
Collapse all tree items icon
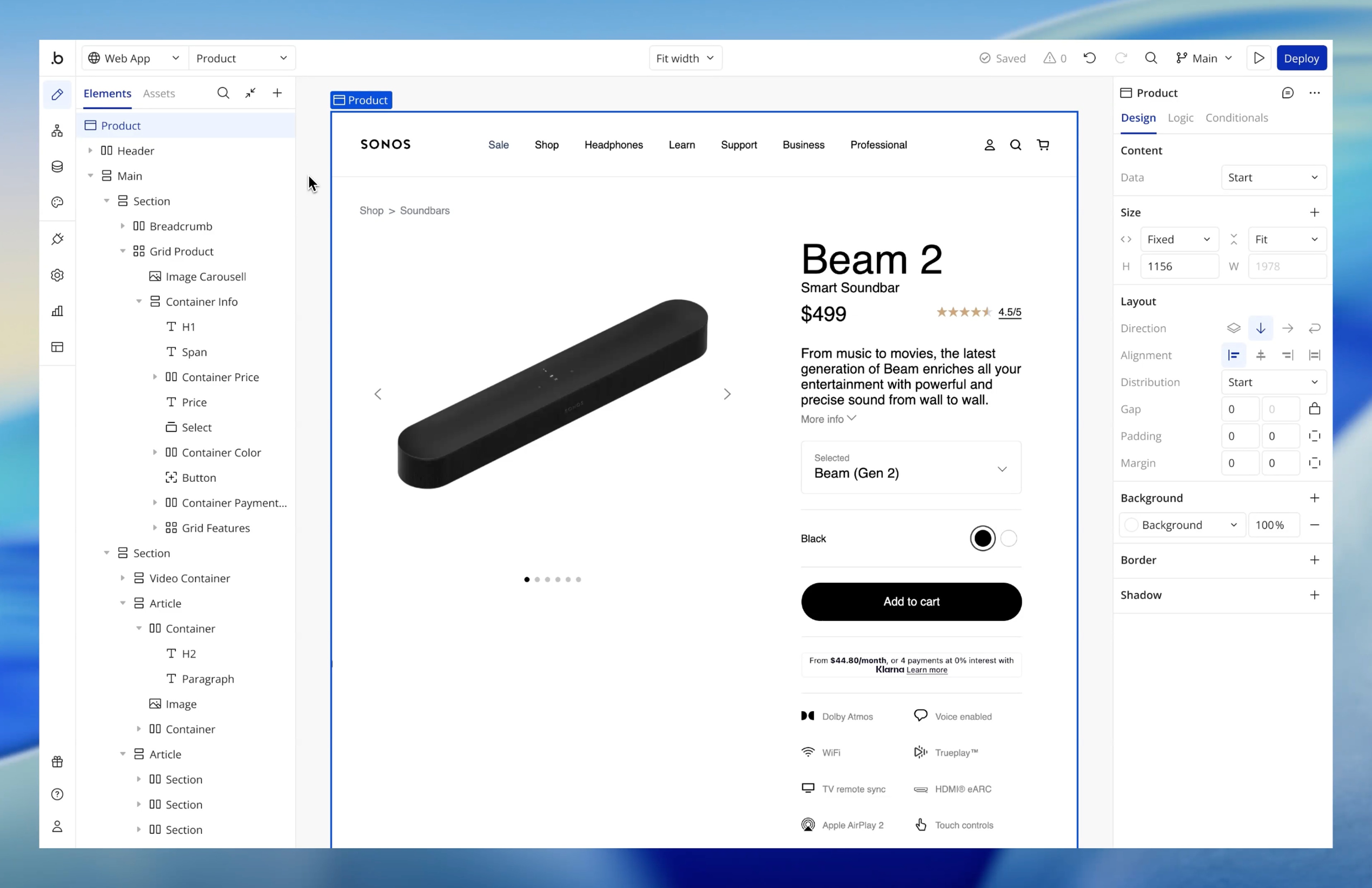(x=250, y=93)
